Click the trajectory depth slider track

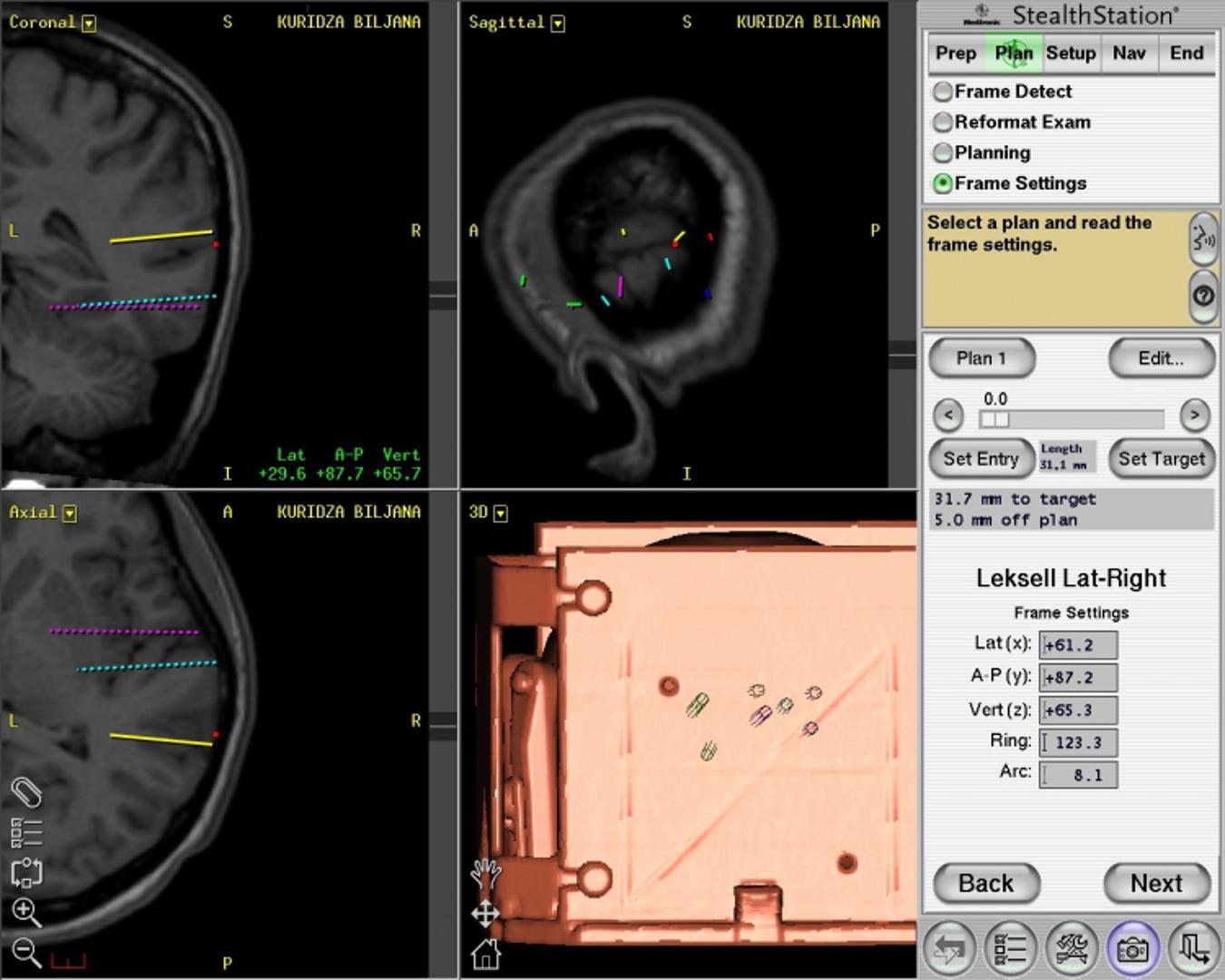[x=1071, y=419]
